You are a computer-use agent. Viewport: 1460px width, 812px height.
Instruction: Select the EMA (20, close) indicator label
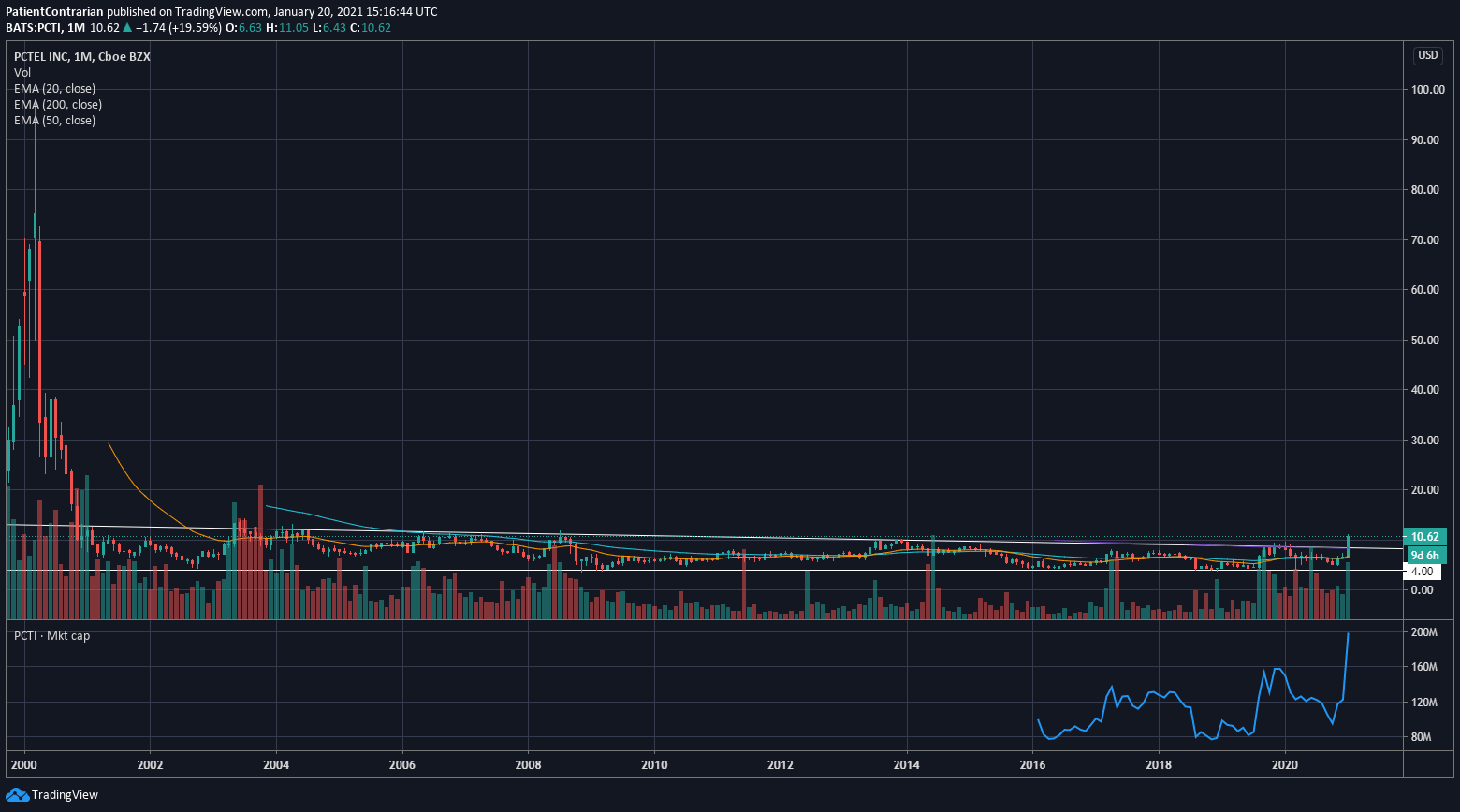point(54,89)
